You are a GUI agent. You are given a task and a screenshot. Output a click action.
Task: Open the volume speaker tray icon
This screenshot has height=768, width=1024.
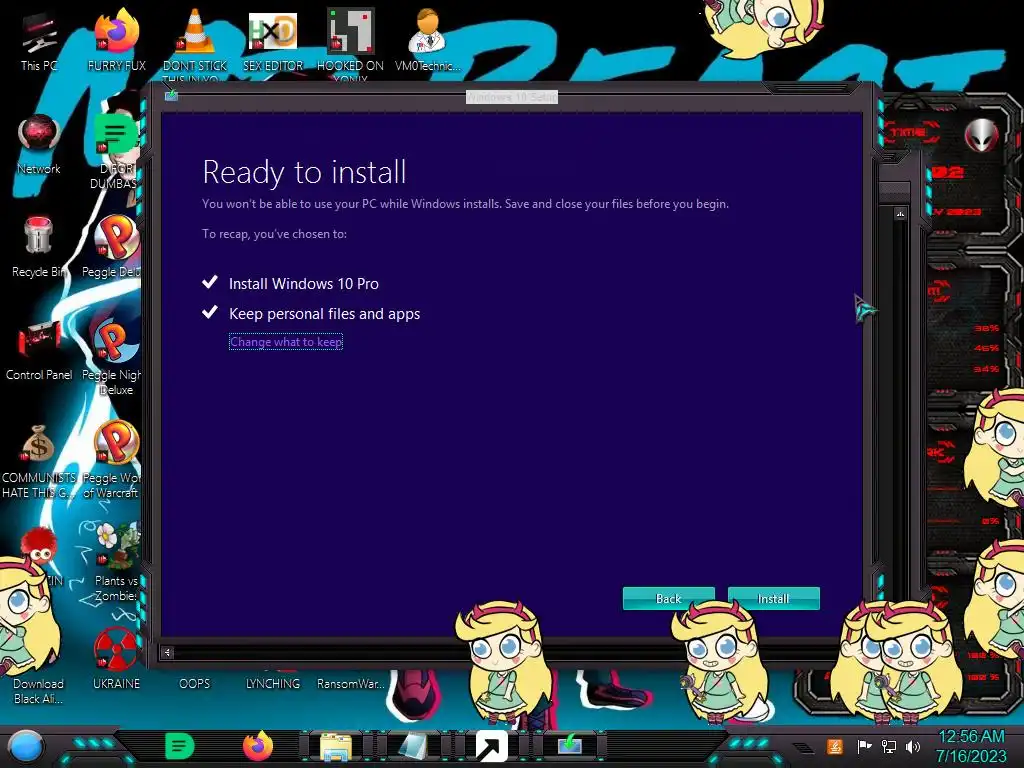pyautogui.click(x=913, y=746)
